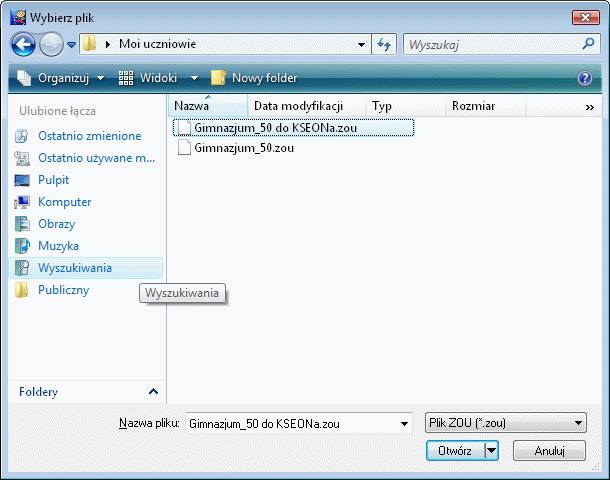This screenshot has width=610, height=480.
Task: Create a new folder with Nowy folder
Action: pos(254,78)
